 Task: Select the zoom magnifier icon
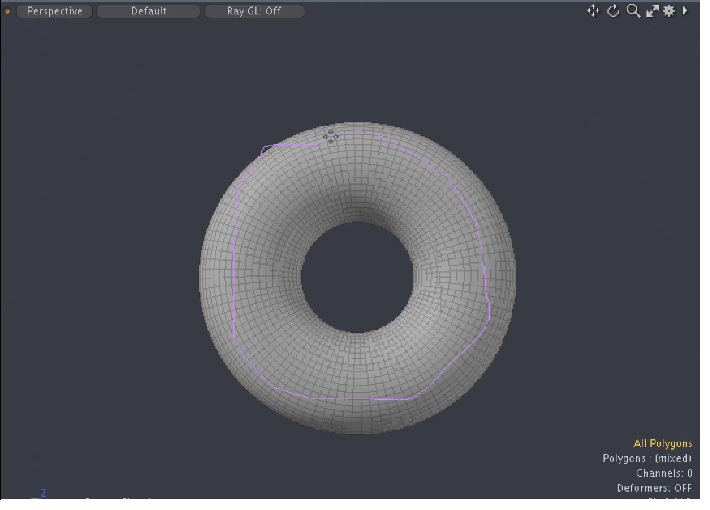[x=633, y=11]
